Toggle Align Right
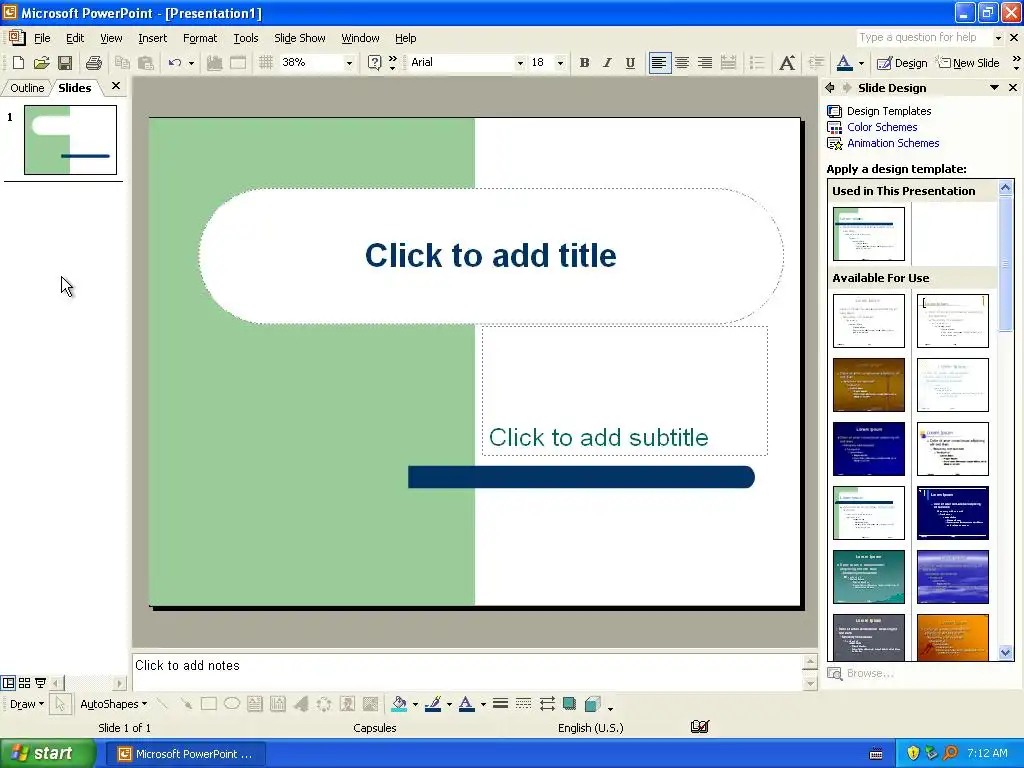 click(705, 63)
